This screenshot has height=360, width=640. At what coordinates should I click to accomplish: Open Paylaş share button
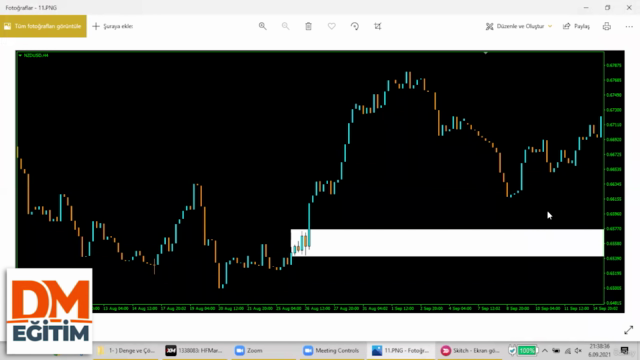coord(576,26)
